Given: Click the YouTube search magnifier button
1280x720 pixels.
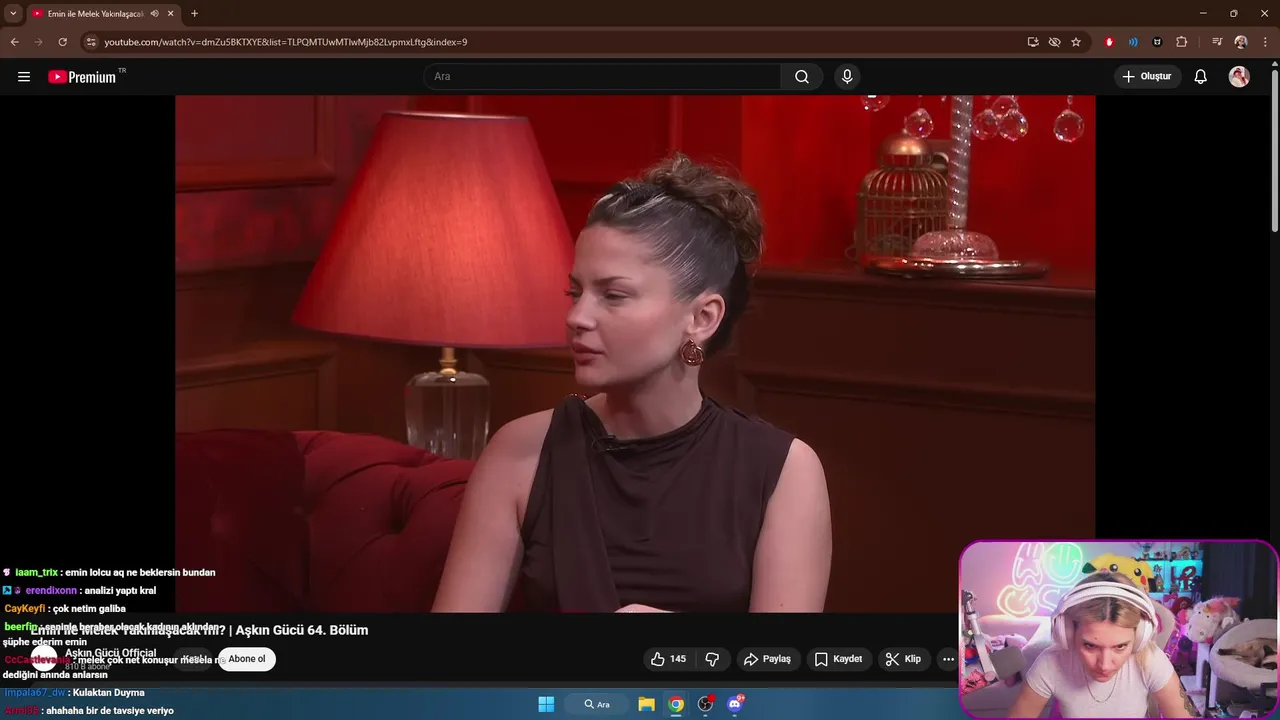Looking at the screenshot, I should point(802,77).
